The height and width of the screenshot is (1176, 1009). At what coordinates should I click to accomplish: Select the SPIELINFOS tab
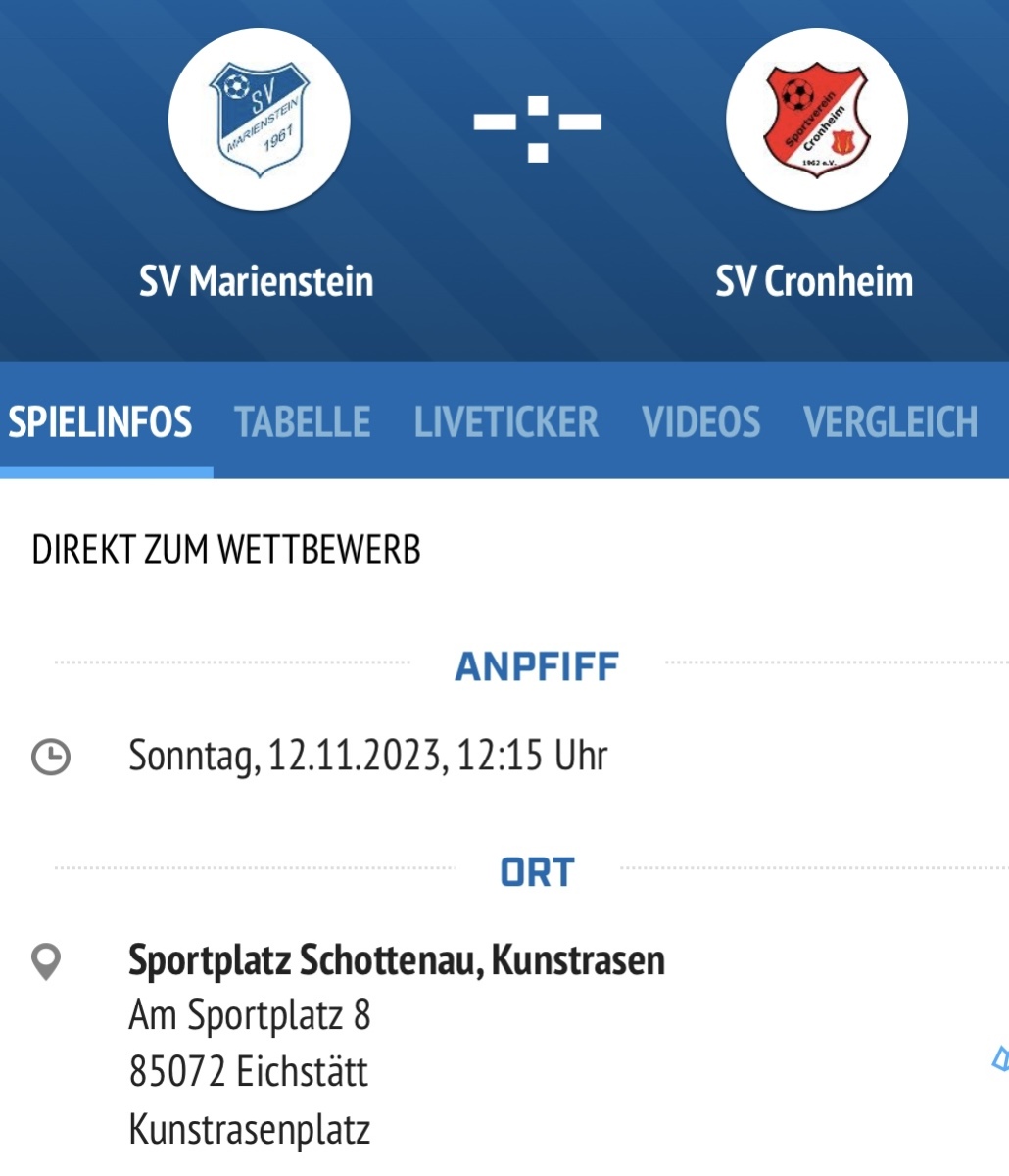[100, 422]
